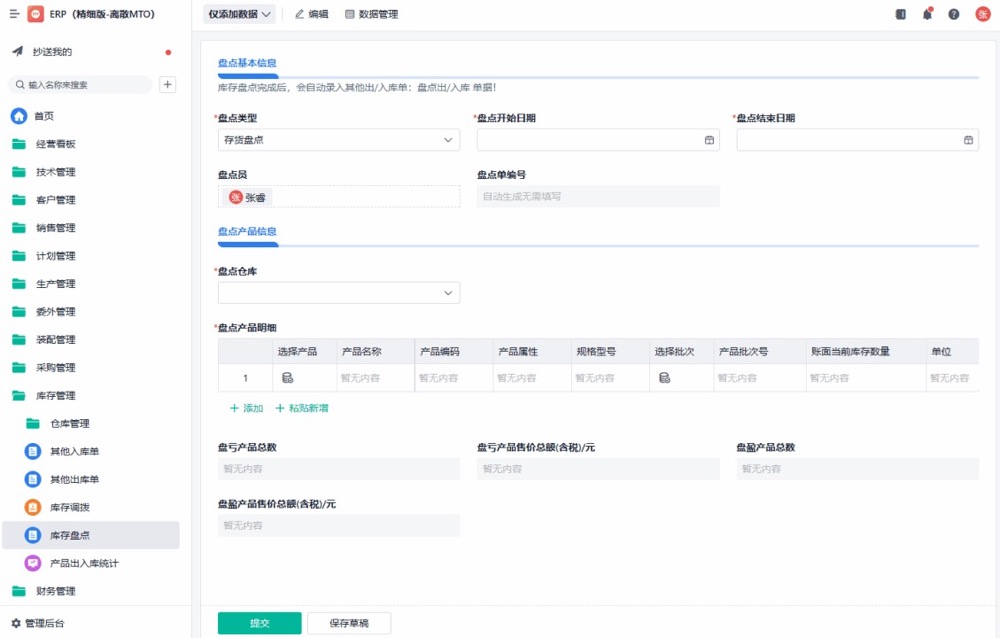The image size is (1000, 638).
Task: Open 产品出入库统计 in the sidebar
Action: tap(84, 563)
